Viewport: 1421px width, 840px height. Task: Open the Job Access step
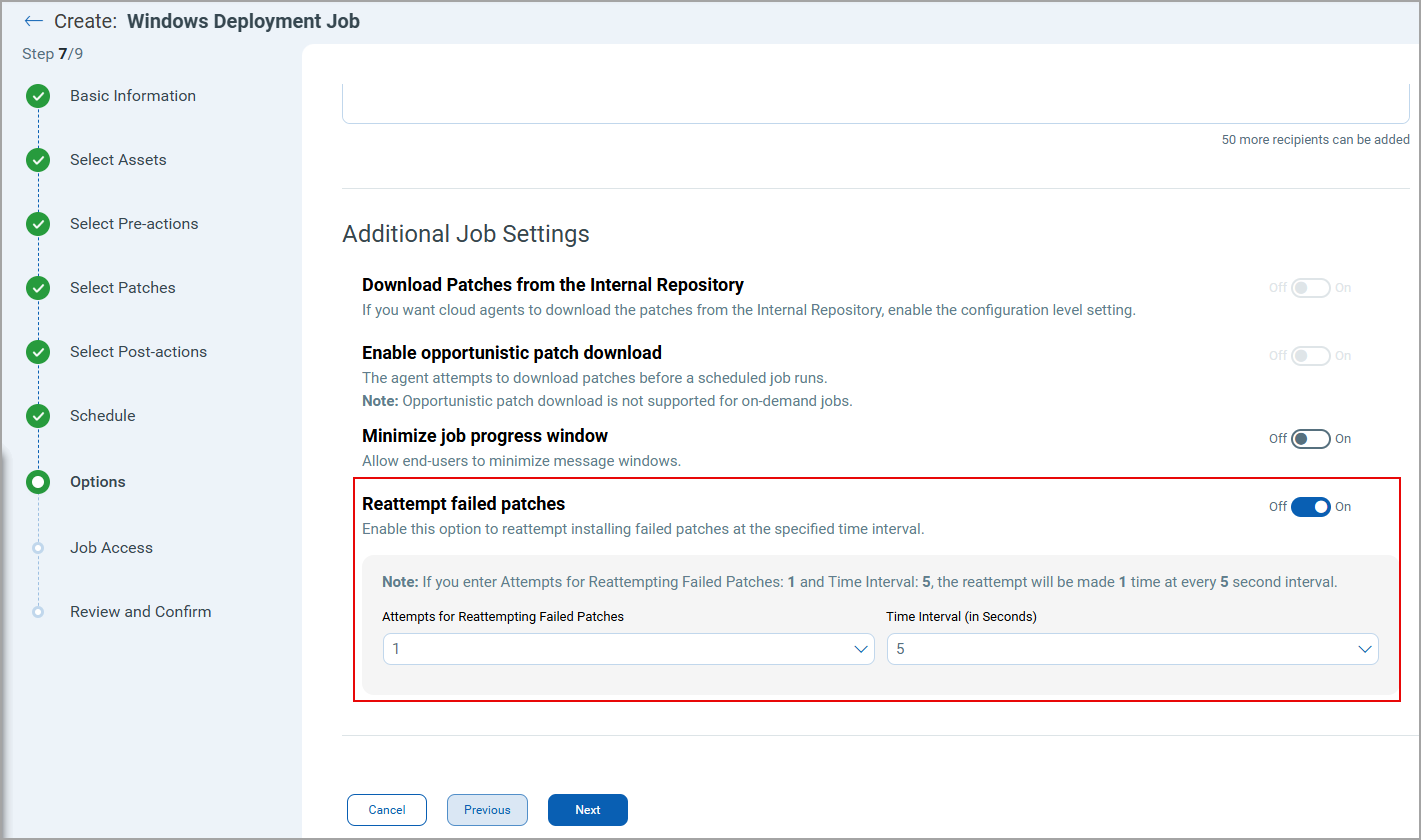pyautogui.click(x=111, y=548)
